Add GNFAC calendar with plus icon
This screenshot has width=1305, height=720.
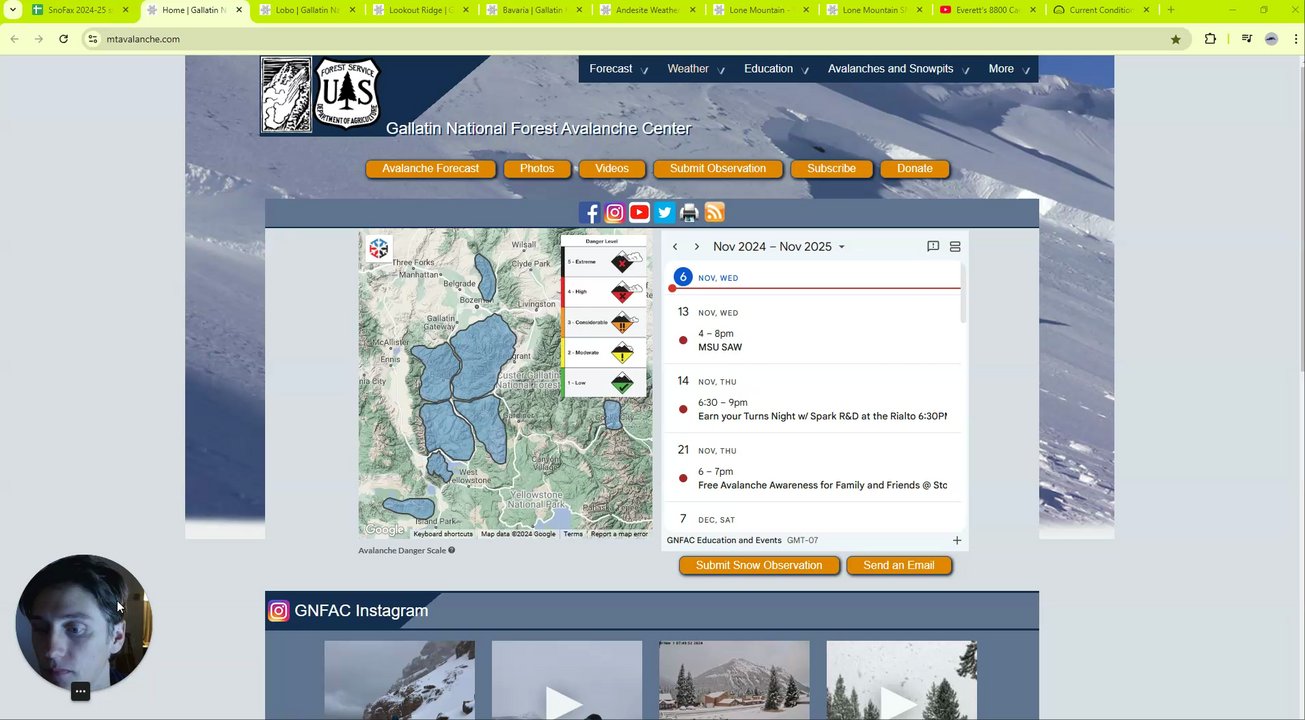coord(957,541)
